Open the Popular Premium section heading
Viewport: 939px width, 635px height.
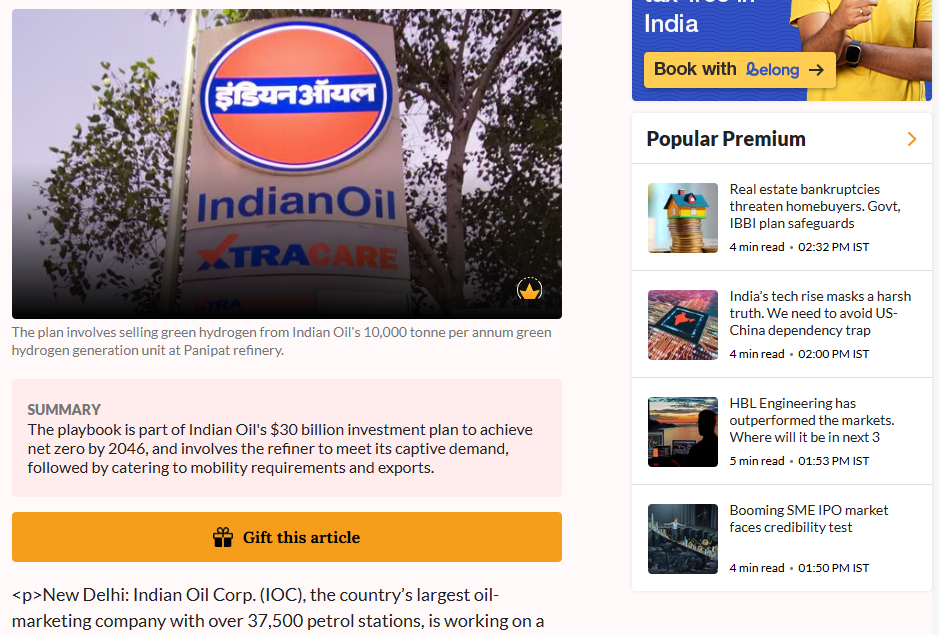click(x=726, y=139)
